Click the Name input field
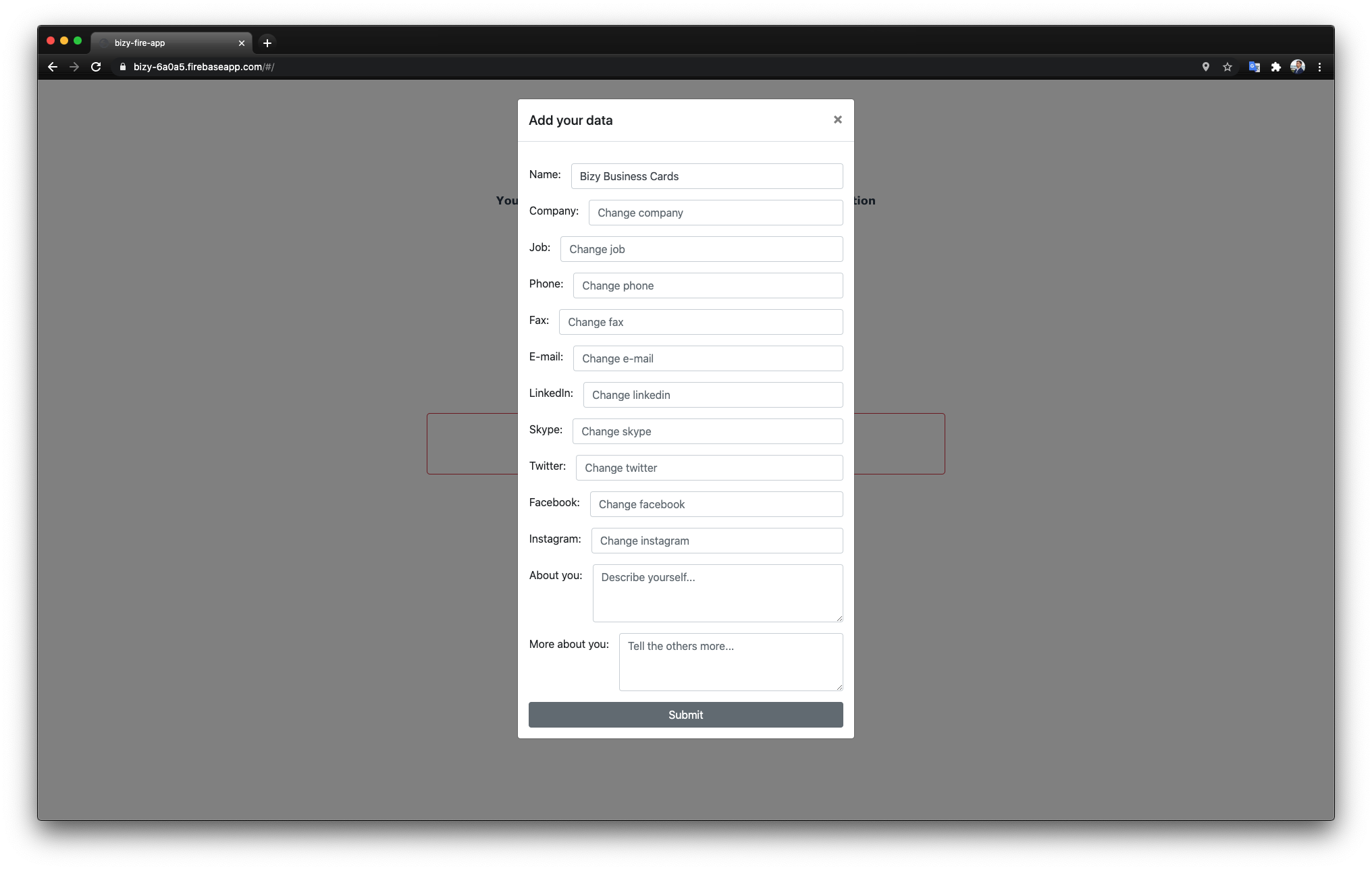The height and width of the screenshot is (870, 1372). [x=705, y=175]
